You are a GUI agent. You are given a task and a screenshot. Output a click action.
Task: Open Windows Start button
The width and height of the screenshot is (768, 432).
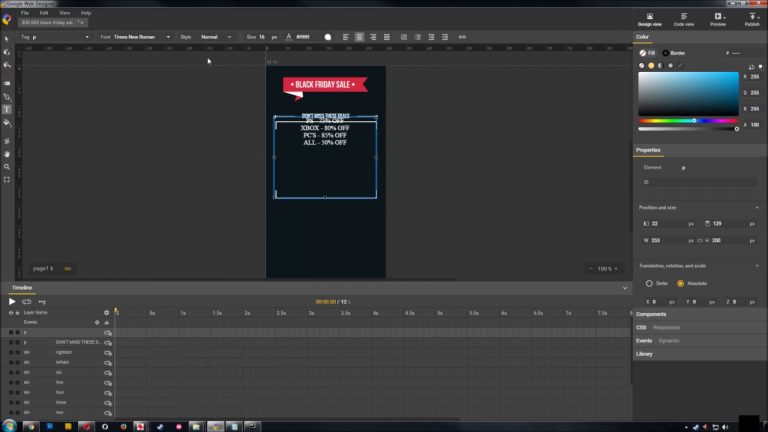point(9,426)
